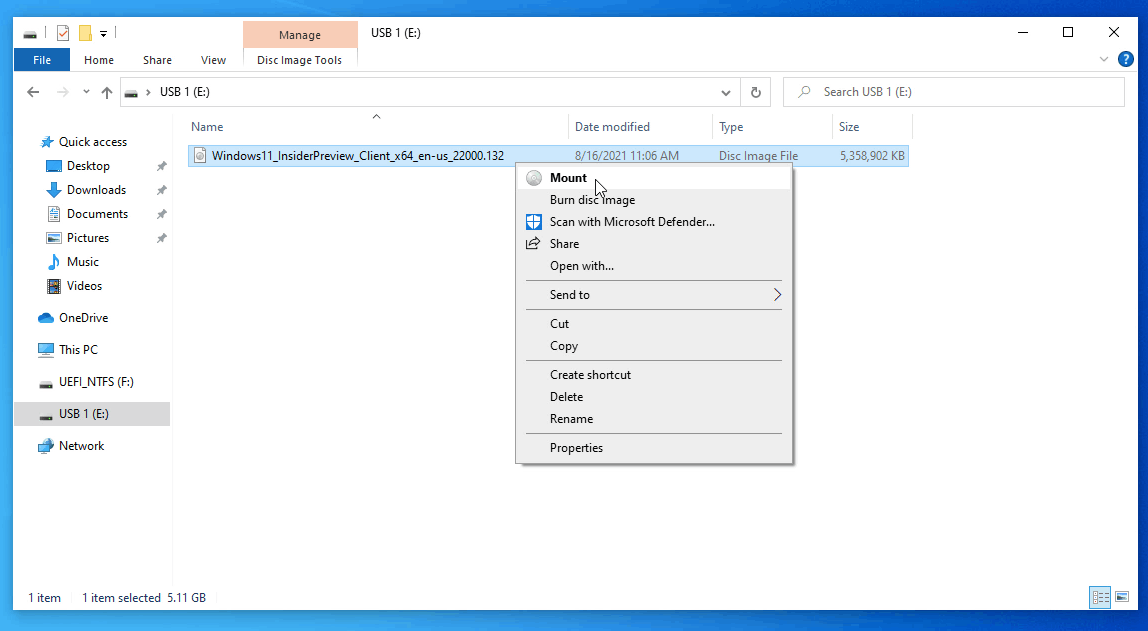Open Downloads in the sidebar
This screenshot has height=631, width=1148.
point(96,190)
